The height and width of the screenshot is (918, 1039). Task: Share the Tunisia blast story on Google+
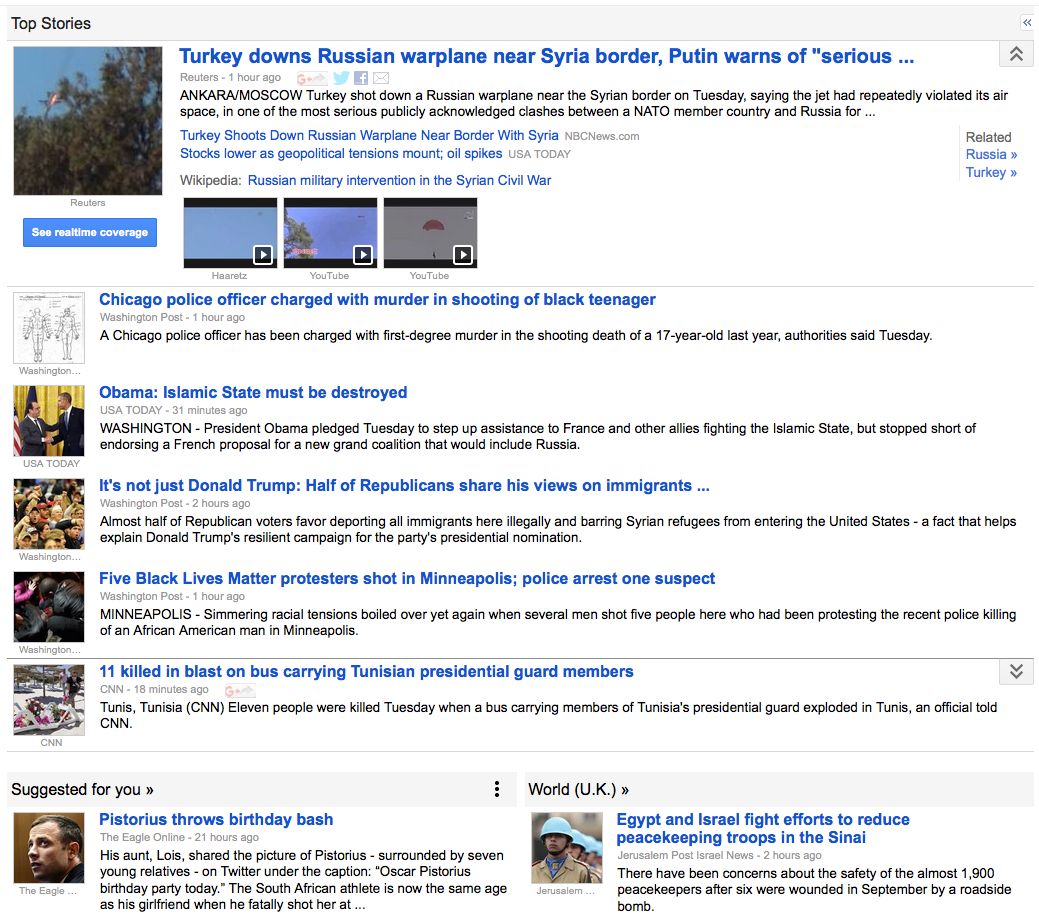pyautogui.click(x=239, y=690)
